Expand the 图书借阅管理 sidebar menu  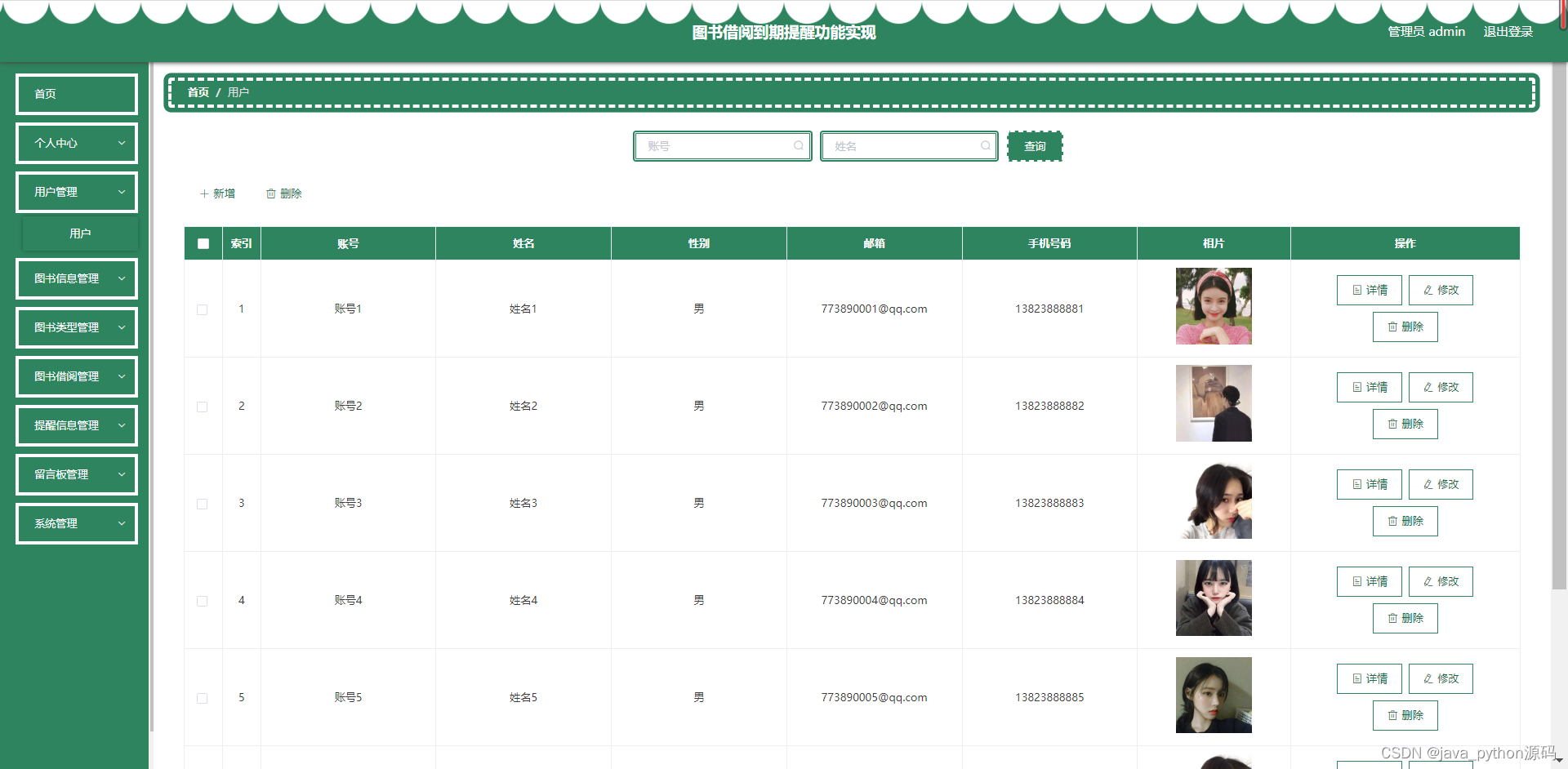[77, 376]
